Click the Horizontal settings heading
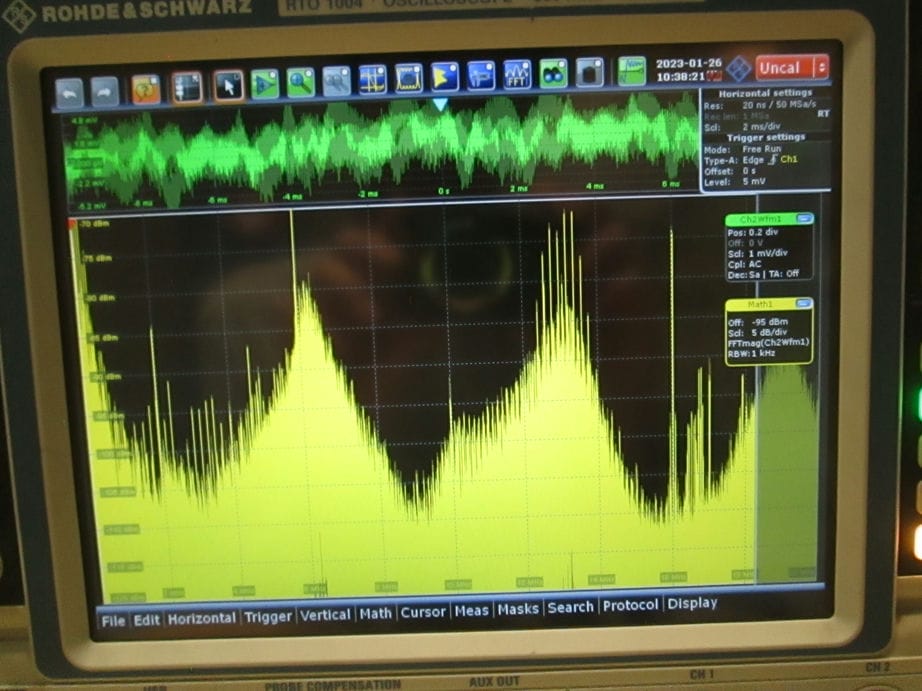 [x=765, y=93]
